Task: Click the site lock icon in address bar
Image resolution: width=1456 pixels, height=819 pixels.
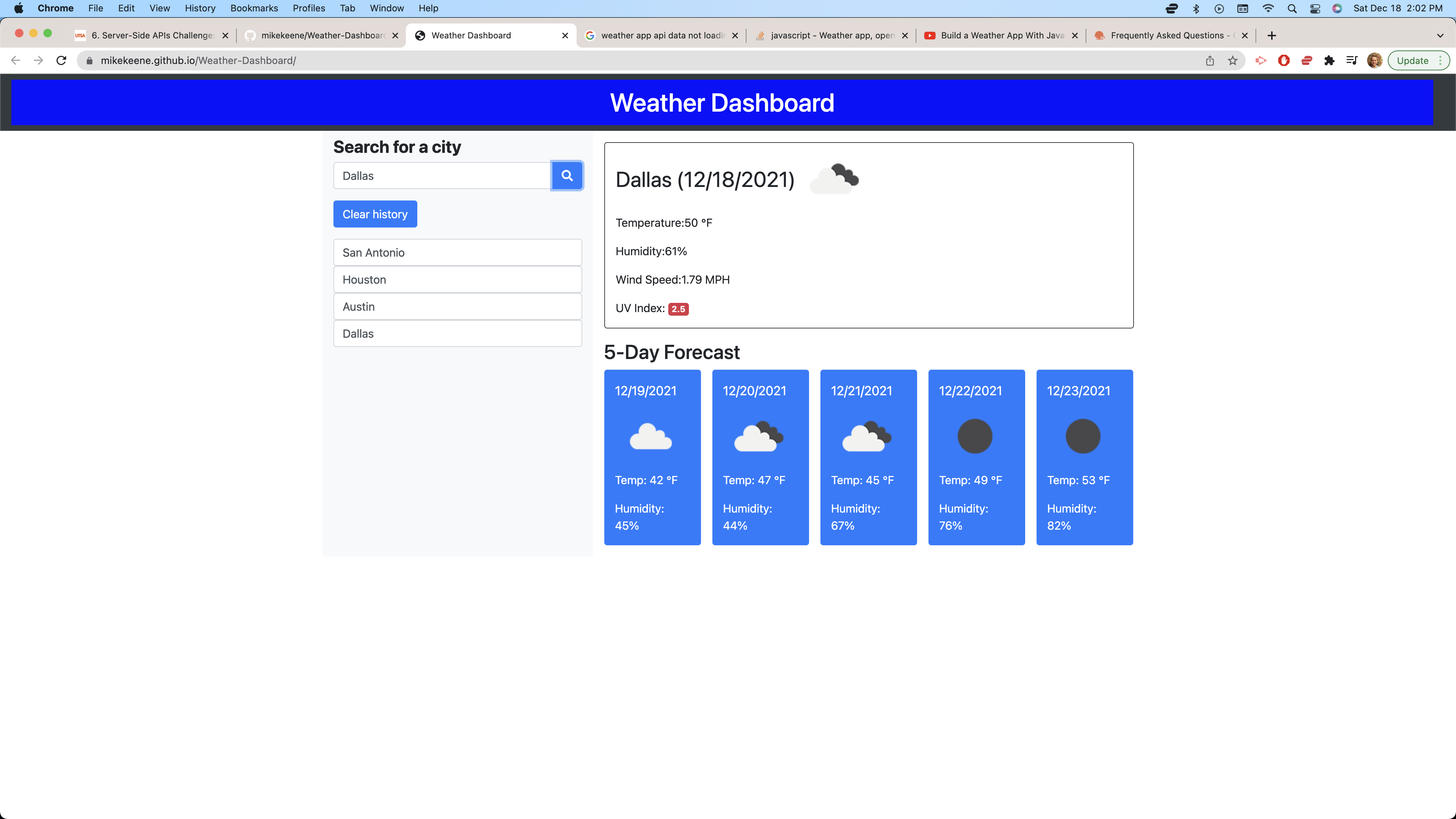Action: click(x=89, y=60)
